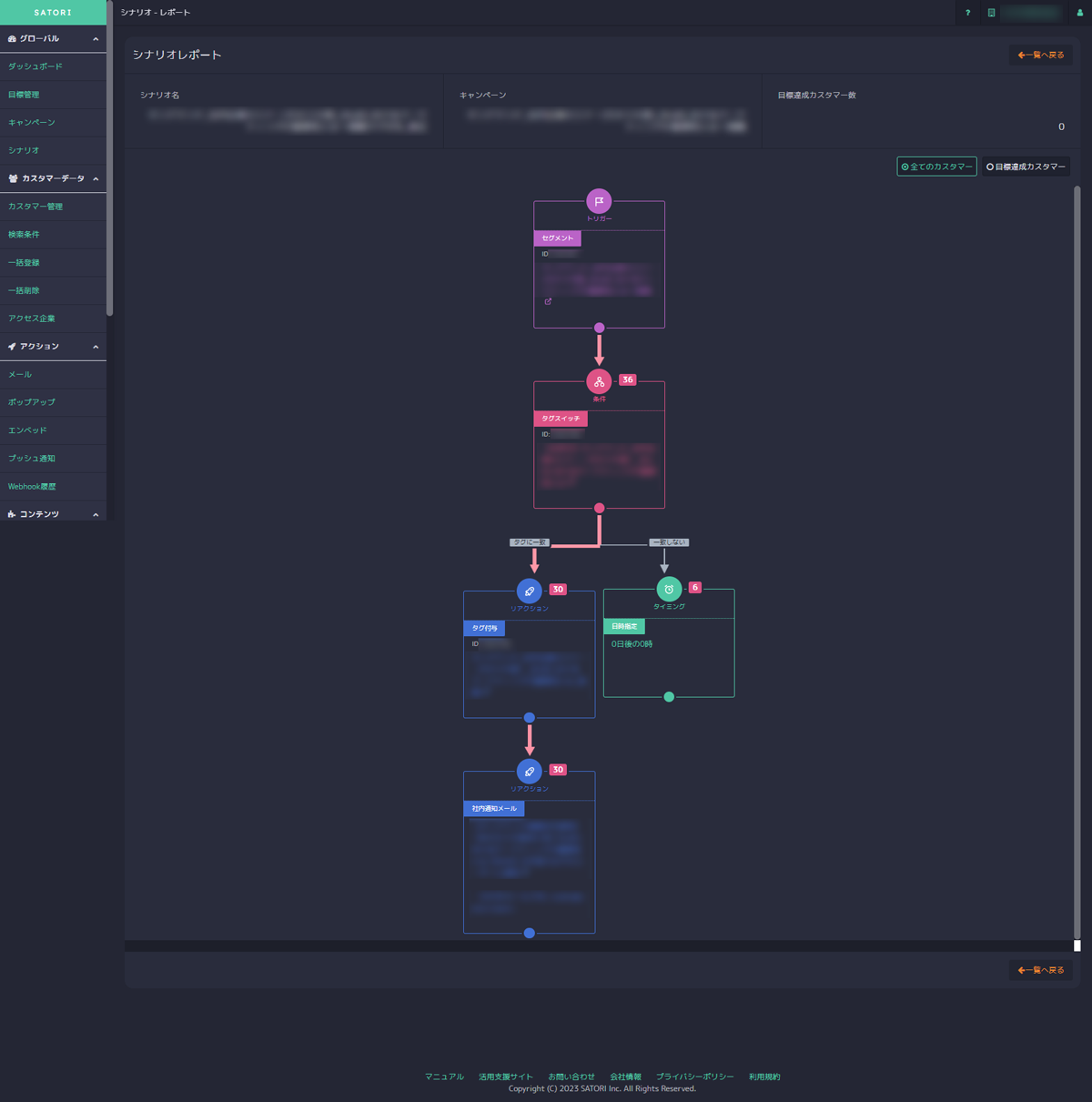The image size is (1092, 1102).
Task: Open ダッシュボード from the sidebar
Action: [35, 66]
